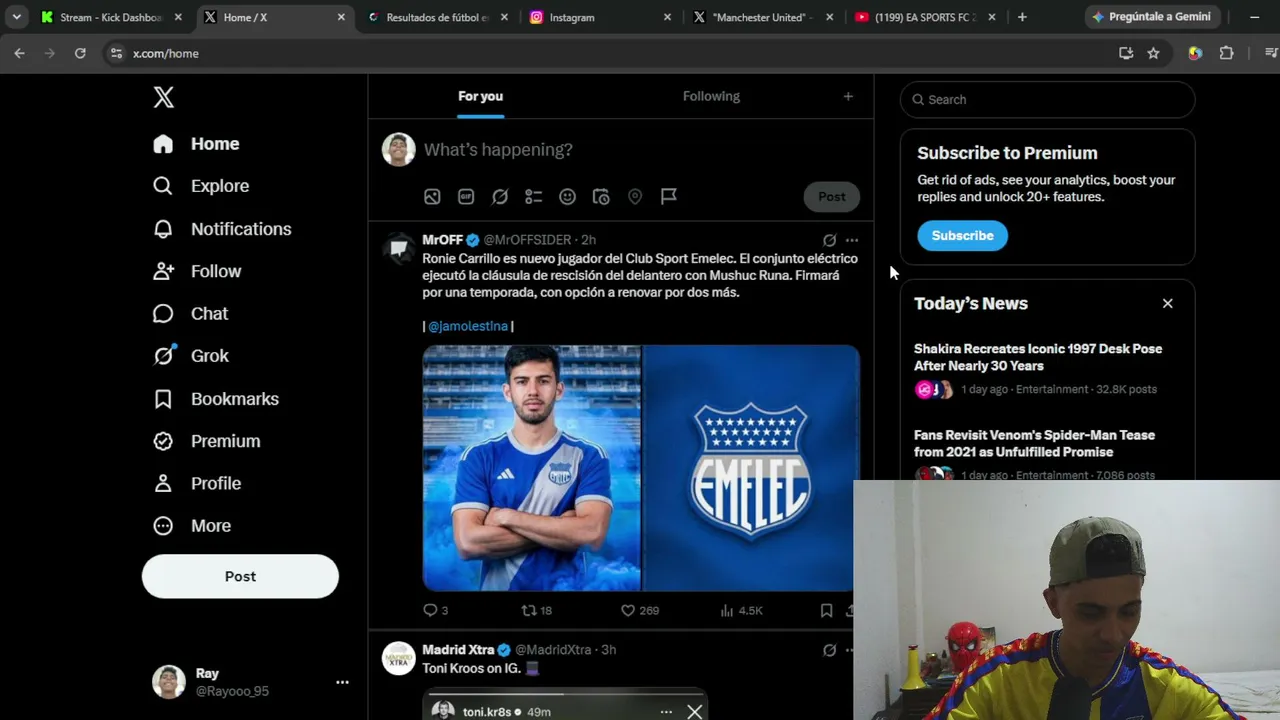The image size is (1280, 720).
Task: Bookmark this page with the star icon
Action: (x=1153, y=53)
